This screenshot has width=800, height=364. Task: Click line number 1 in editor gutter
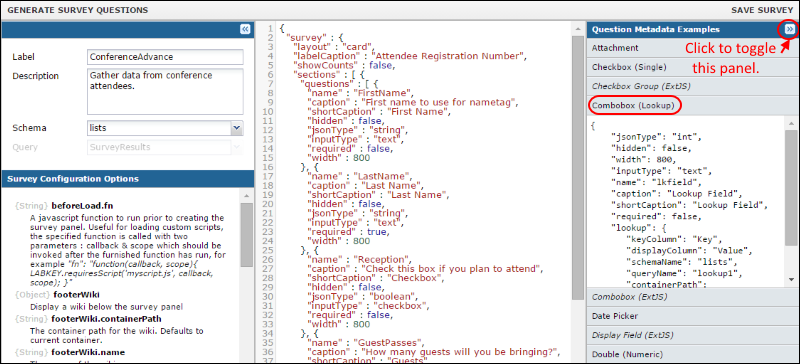point(270,28)
